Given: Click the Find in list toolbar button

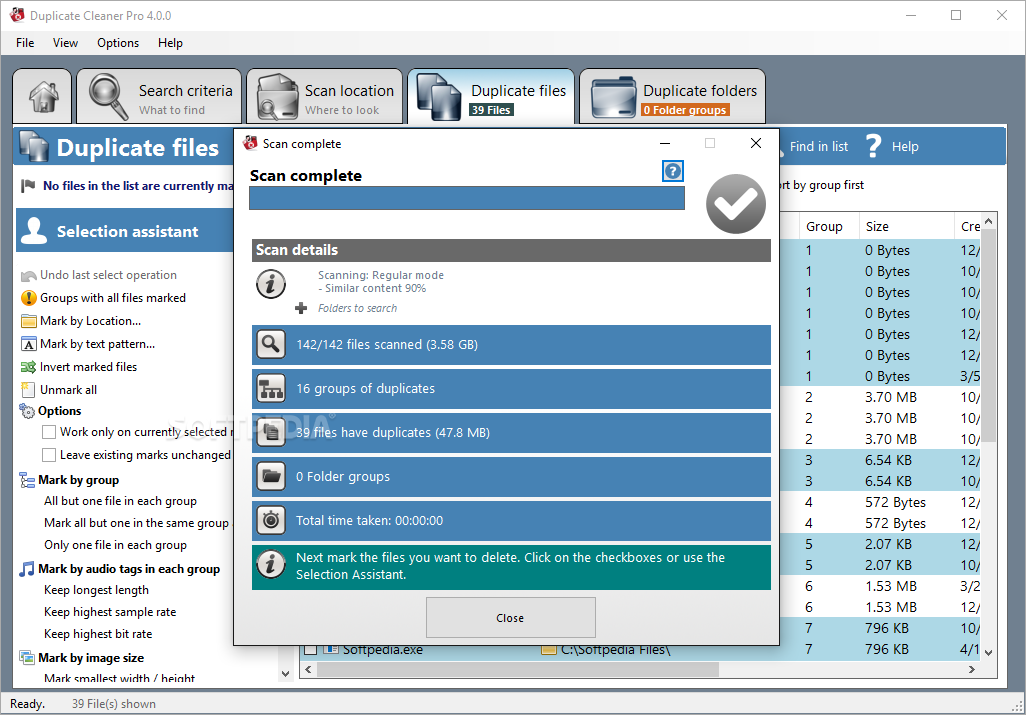Looking at the screenshot, I should click(818, 147).
